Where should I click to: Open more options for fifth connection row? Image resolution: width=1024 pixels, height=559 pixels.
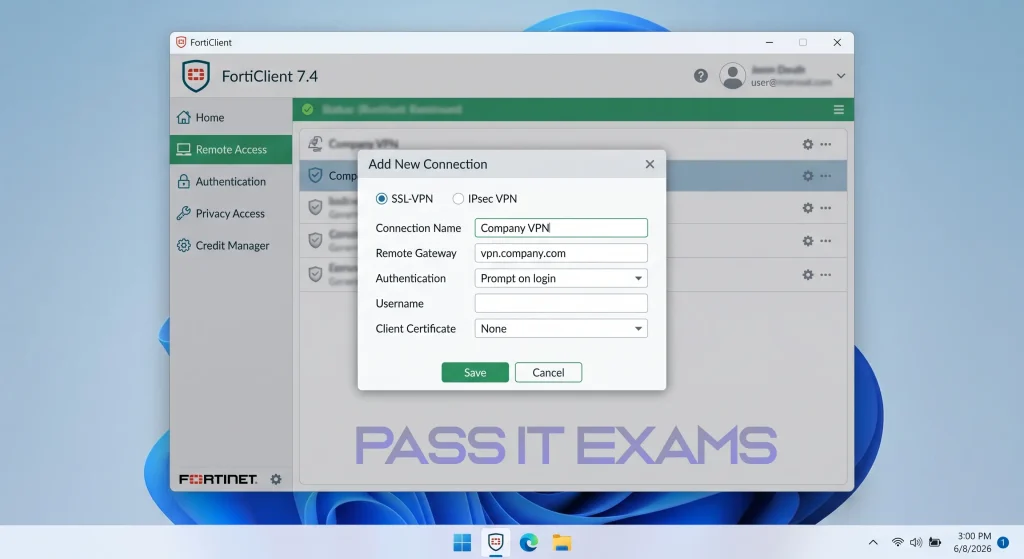click(826, 275)
